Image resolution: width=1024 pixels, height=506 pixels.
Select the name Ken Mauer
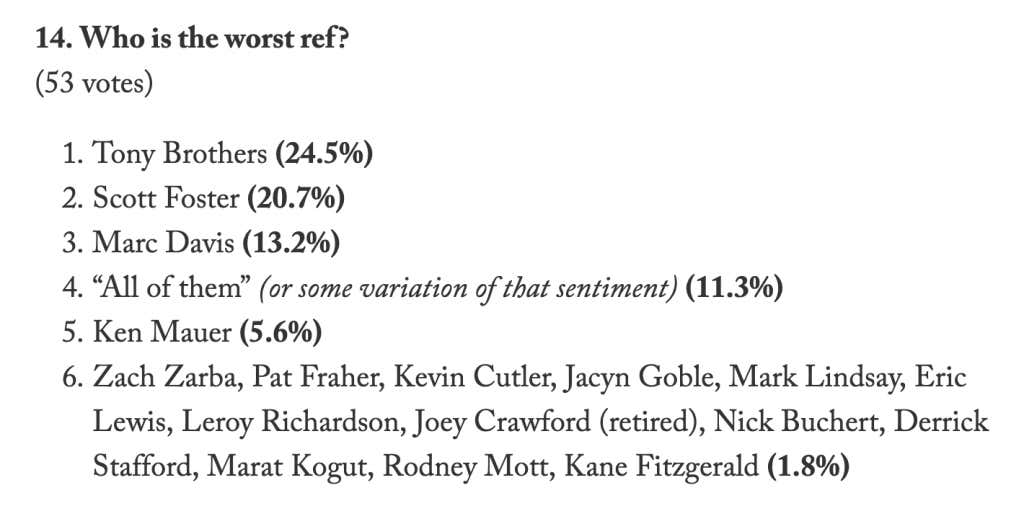click(162, 333)
